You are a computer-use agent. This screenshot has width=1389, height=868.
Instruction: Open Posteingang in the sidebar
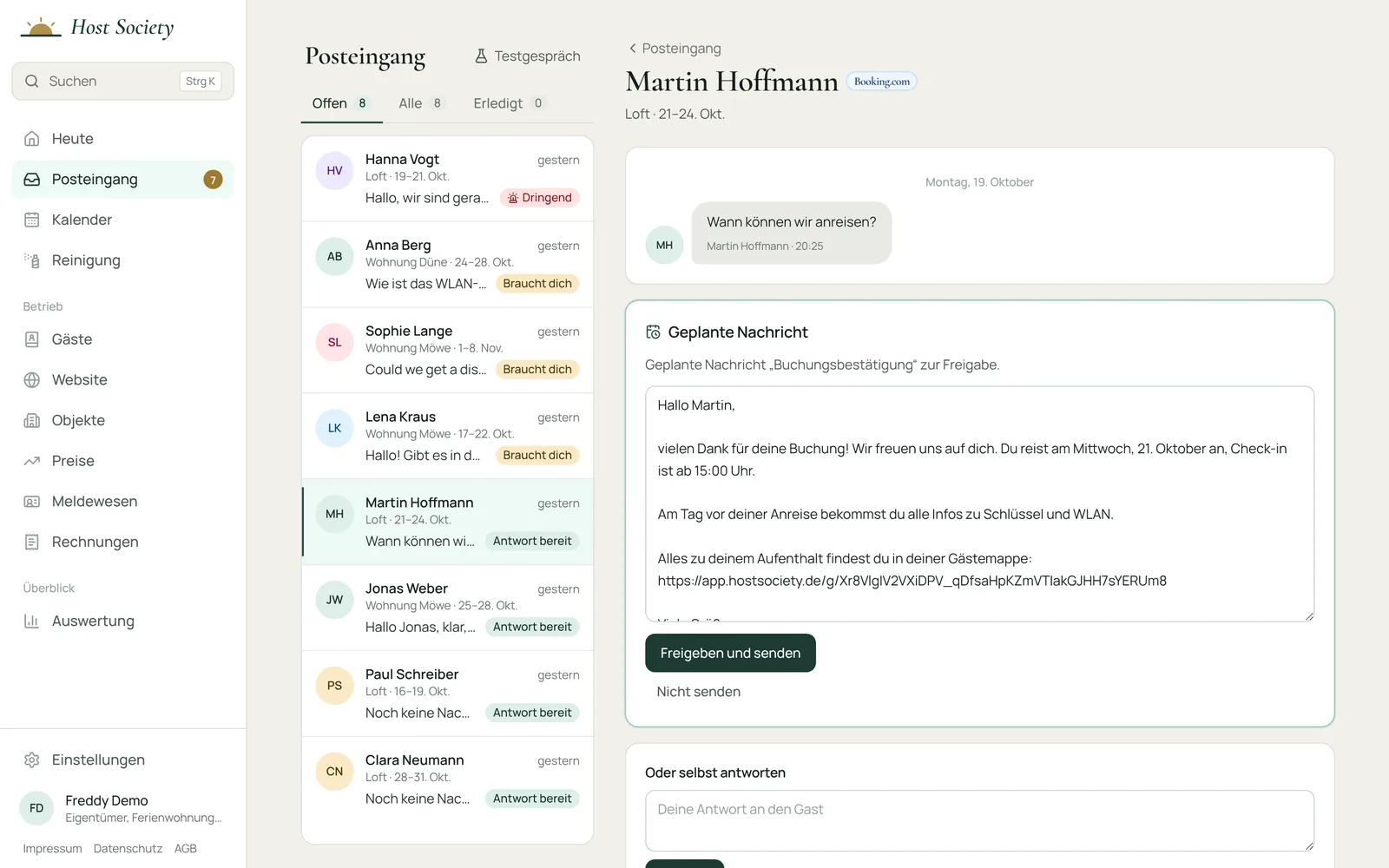coord(123,180)
